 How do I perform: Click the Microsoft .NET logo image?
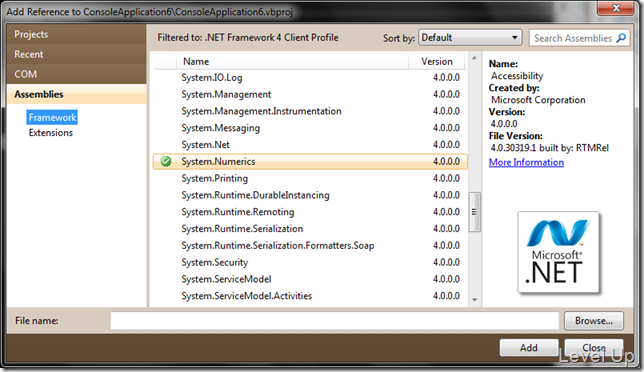click(558, 252)
